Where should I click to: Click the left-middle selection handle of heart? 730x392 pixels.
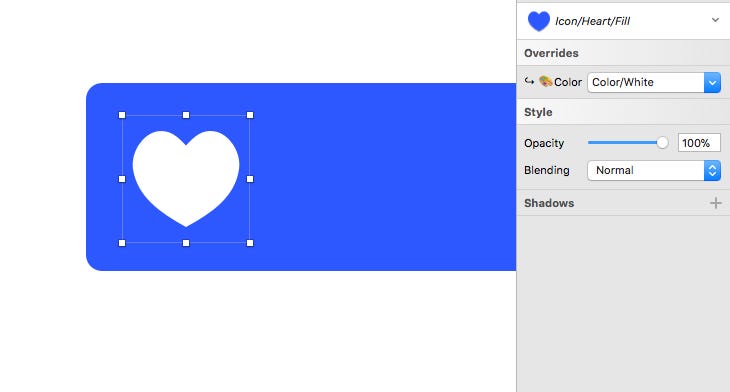click(x=122, y=179)
